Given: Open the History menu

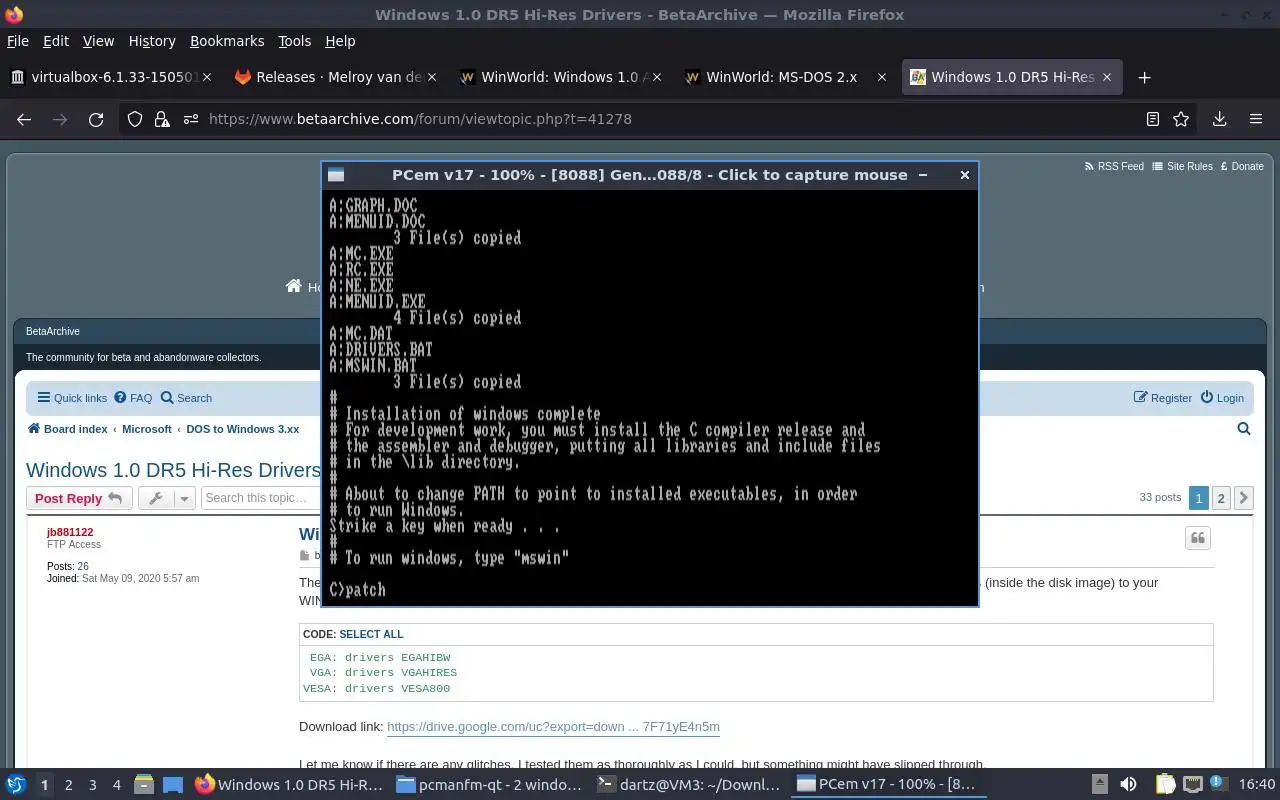Looking at the screenshot, I should 152,41.
